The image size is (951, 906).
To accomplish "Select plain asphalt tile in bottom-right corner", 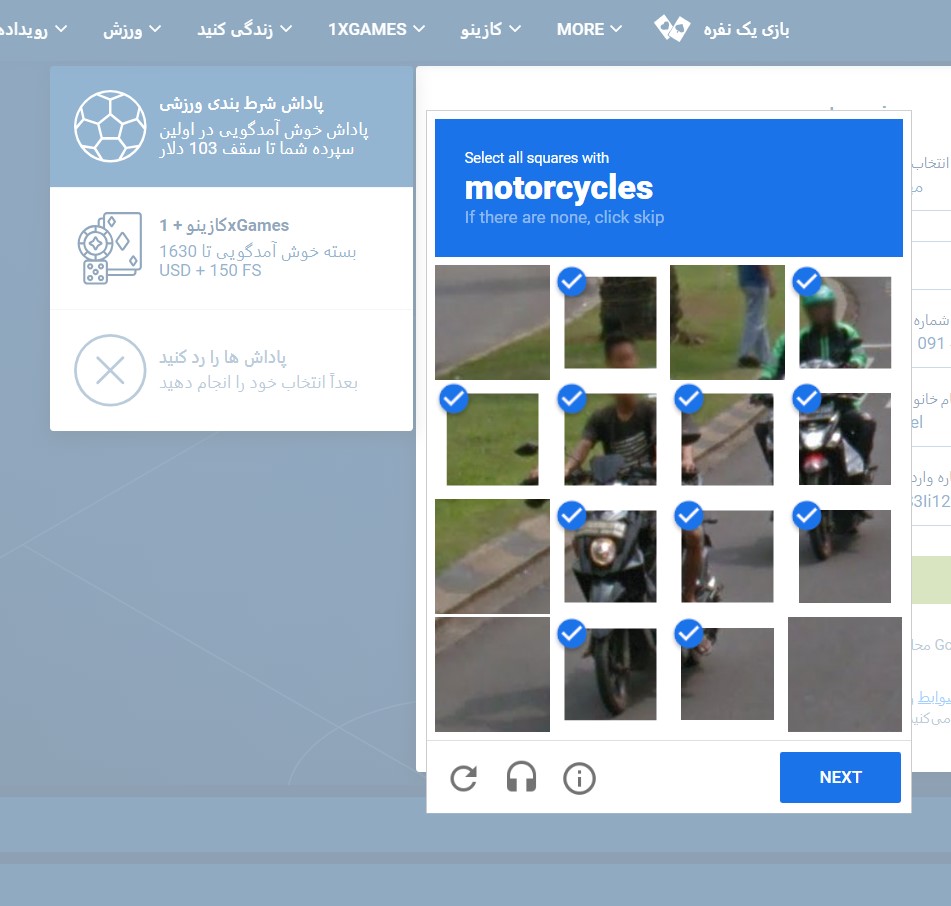I will [x=845, y=674].
